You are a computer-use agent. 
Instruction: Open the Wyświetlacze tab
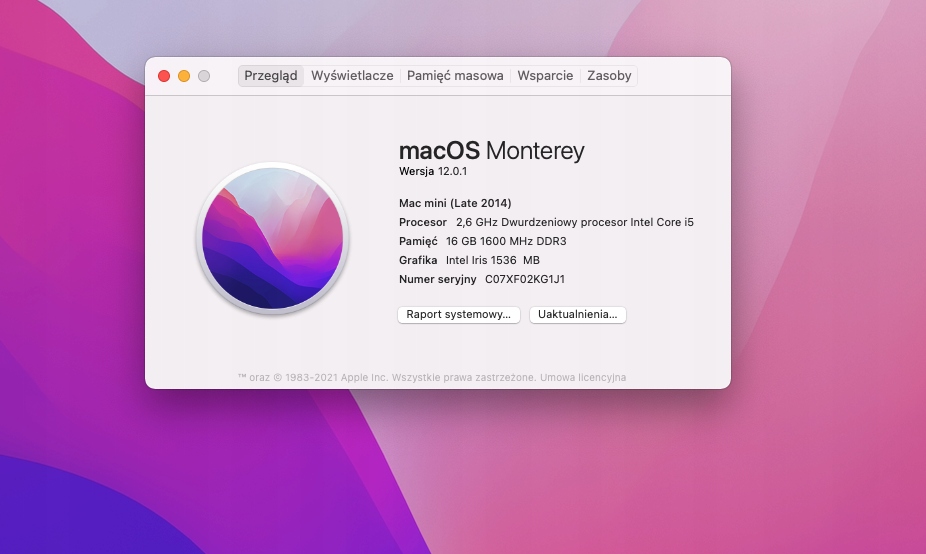352,76
